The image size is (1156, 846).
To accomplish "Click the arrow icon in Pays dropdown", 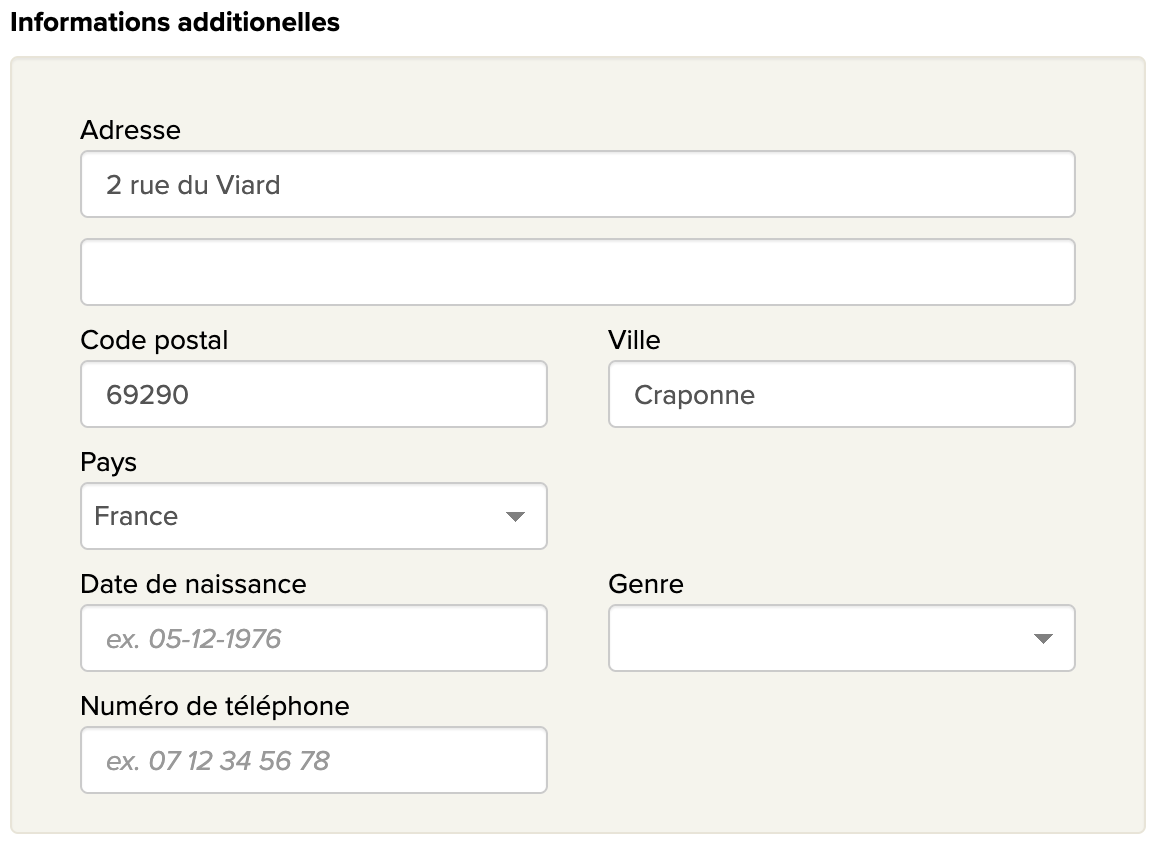I will [x=515, y=517].
